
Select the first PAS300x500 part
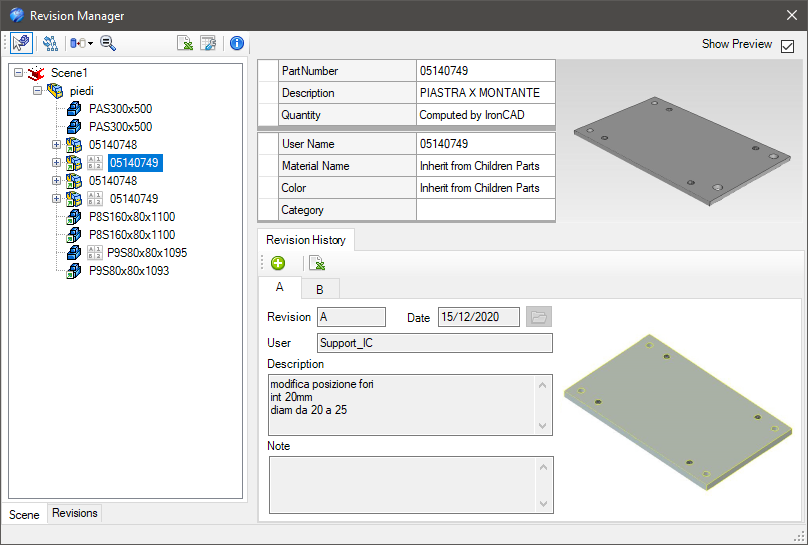[120, 109]
